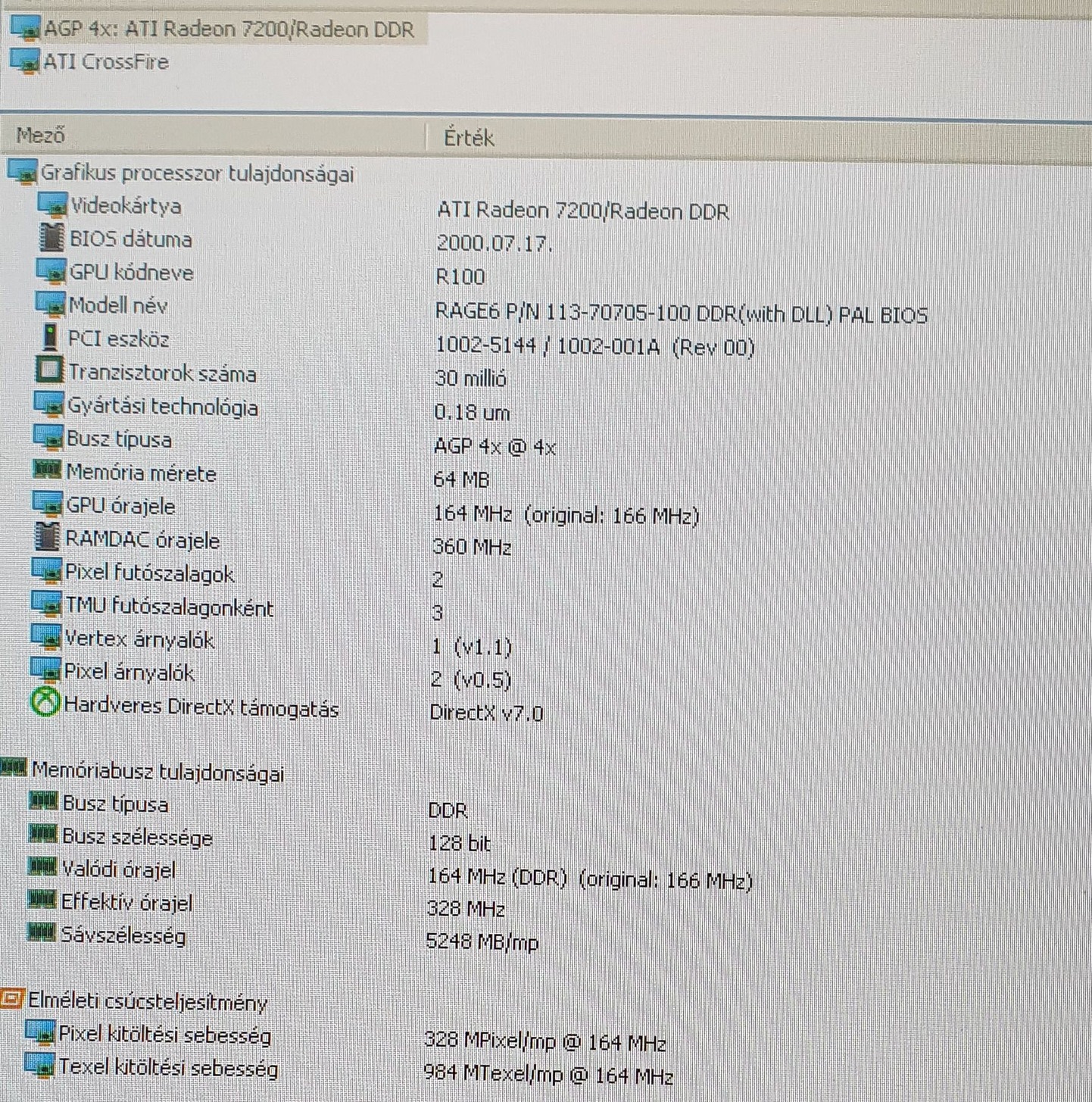Select the 164 MHz (DDR) real clock value
Viewport: 1092px width, 1102px height.
tap(590, 879)
